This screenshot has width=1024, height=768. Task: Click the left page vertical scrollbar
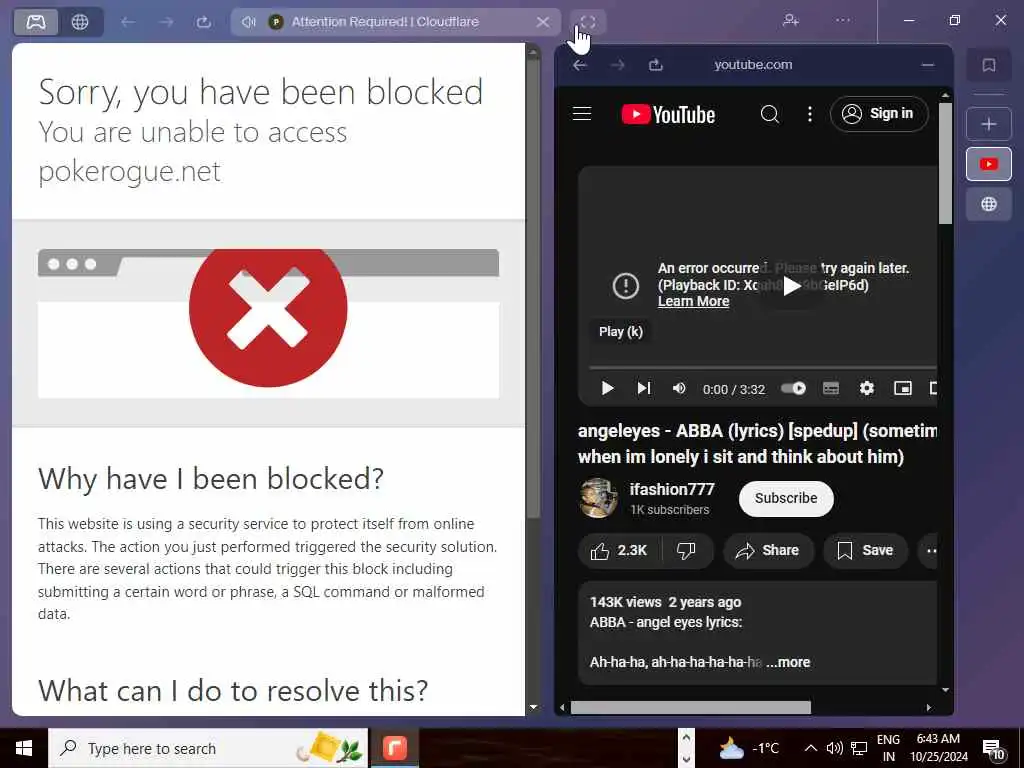(533, 287)
